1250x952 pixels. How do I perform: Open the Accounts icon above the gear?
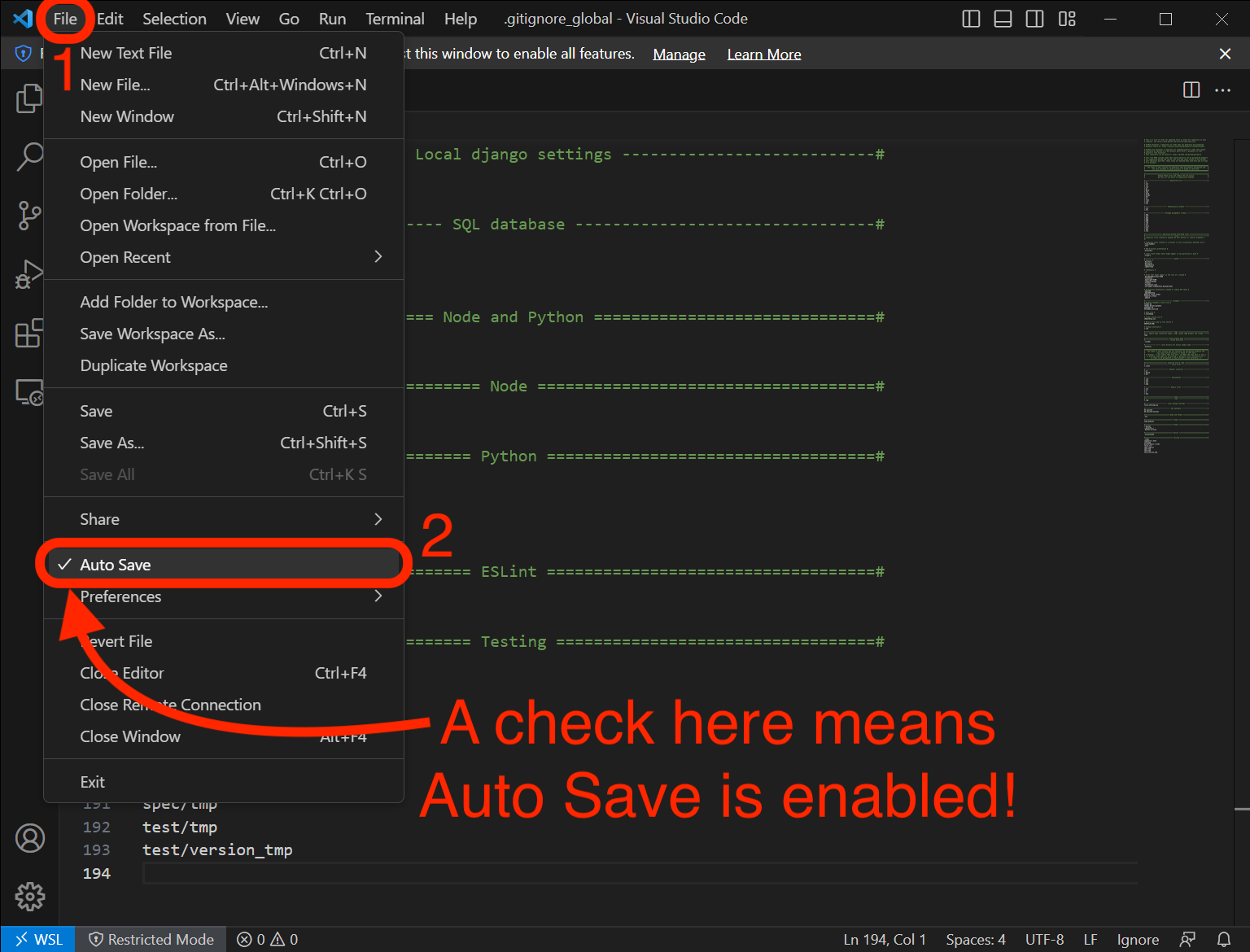click(30, 838)
